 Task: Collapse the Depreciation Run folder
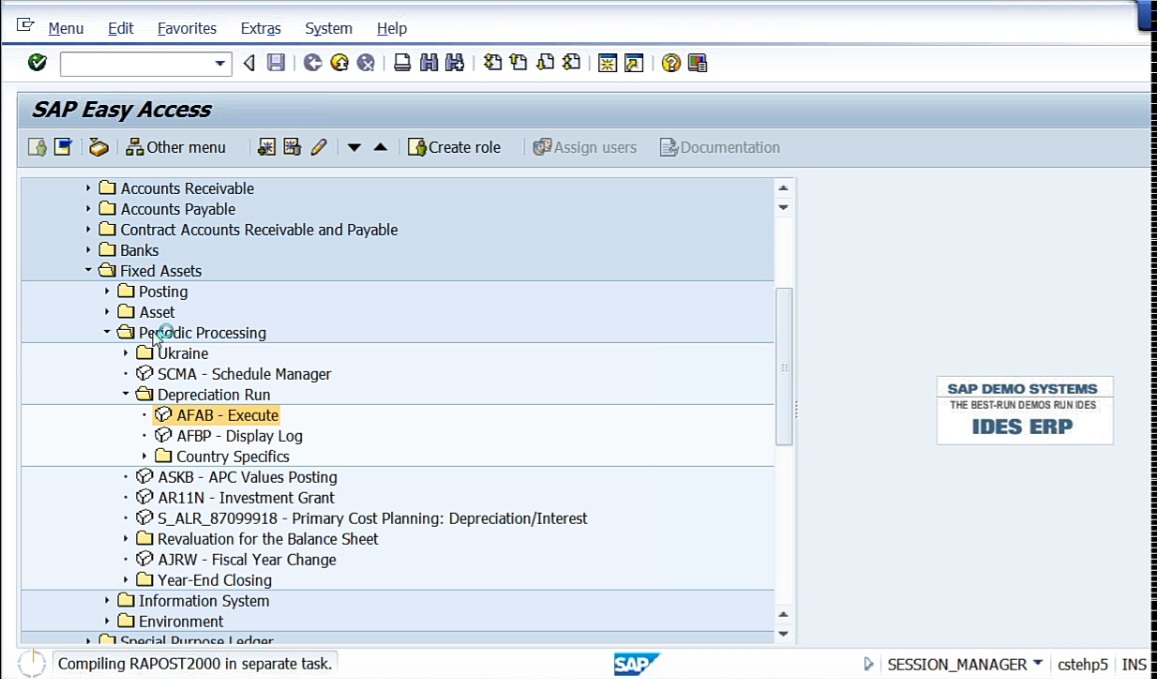(x=125, y=394)
